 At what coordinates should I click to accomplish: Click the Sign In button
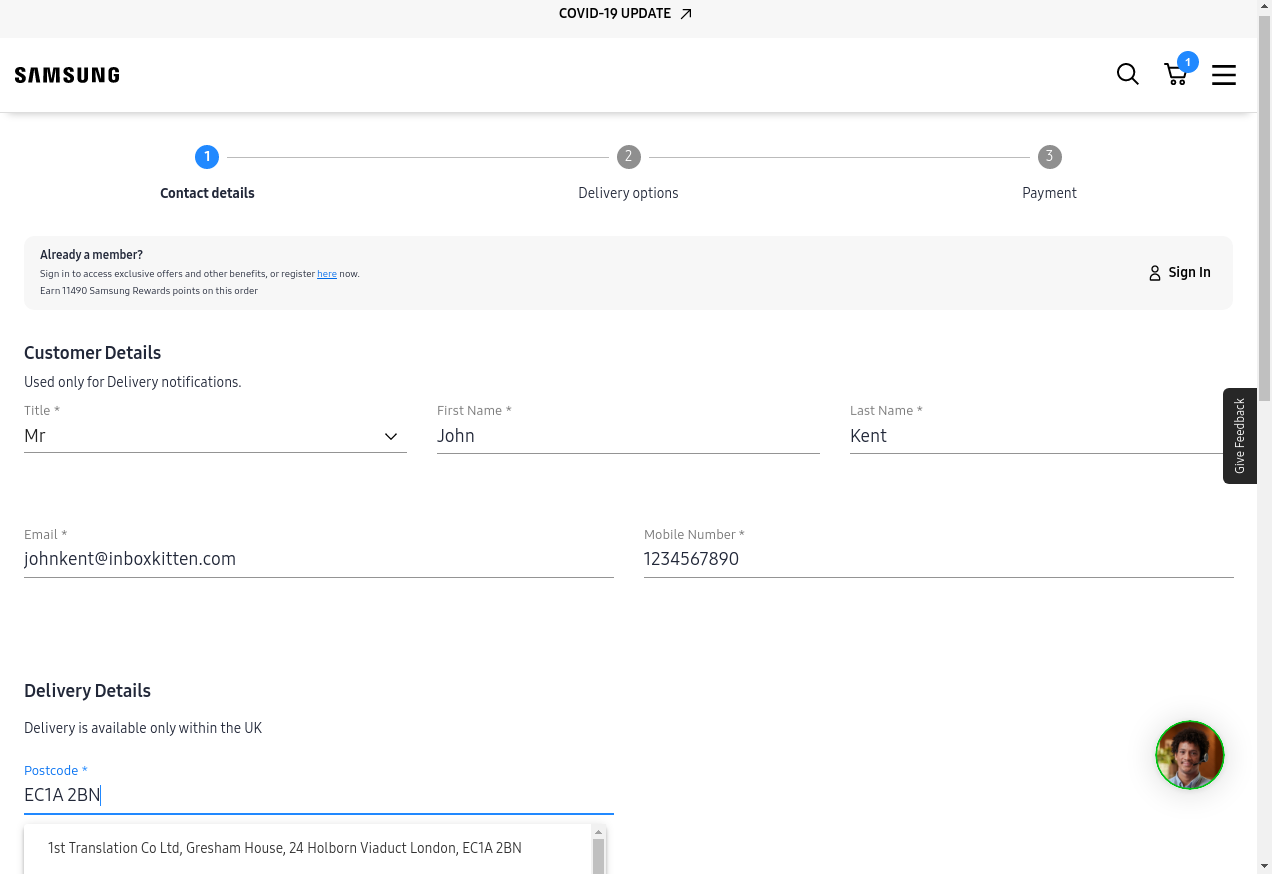coord(1189,273)
